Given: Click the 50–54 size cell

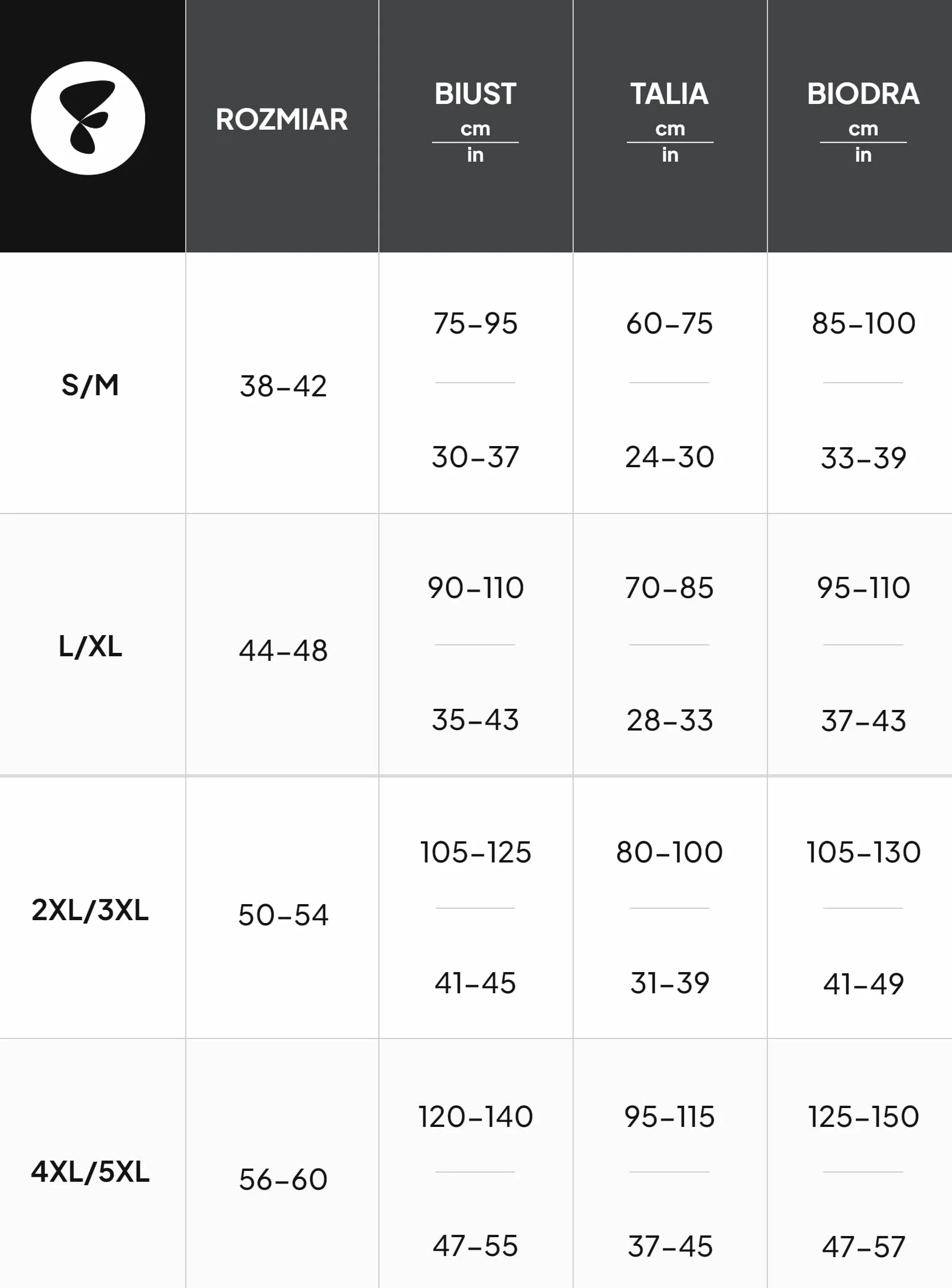Looking at the screenshot, I should pyautogui.click(x=283, y=914).
